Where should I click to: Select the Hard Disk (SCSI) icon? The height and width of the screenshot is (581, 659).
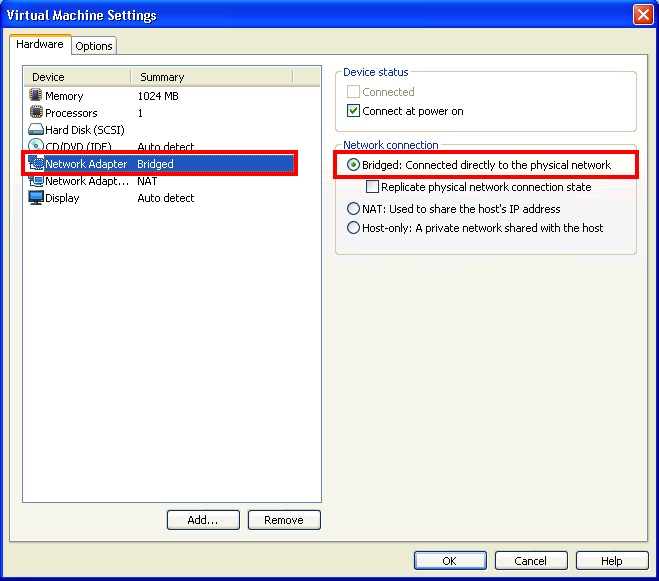[x=36, y=130]
